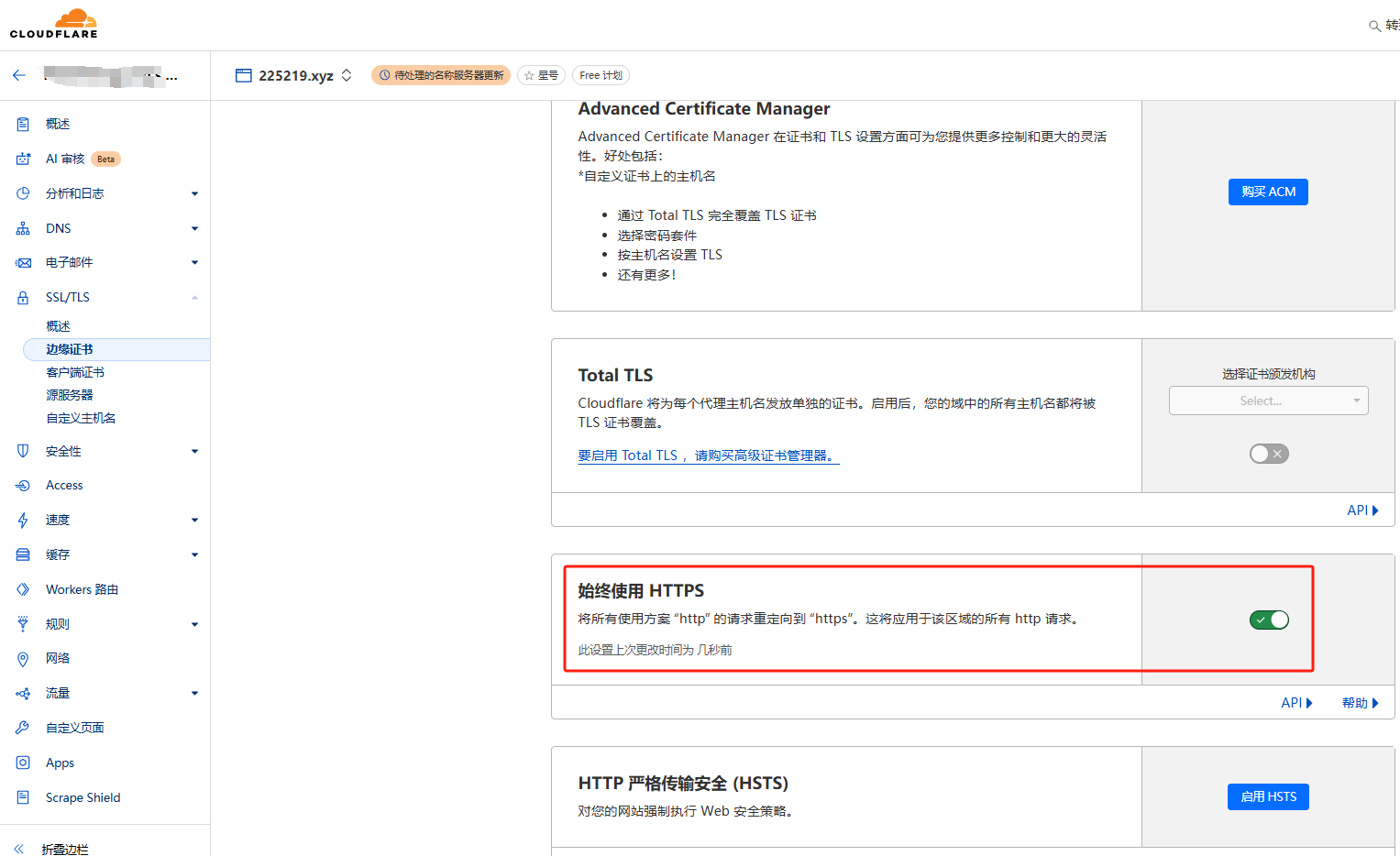Star the domain with 星号 button
This screenshot has width=1400, height=856.
541,76
